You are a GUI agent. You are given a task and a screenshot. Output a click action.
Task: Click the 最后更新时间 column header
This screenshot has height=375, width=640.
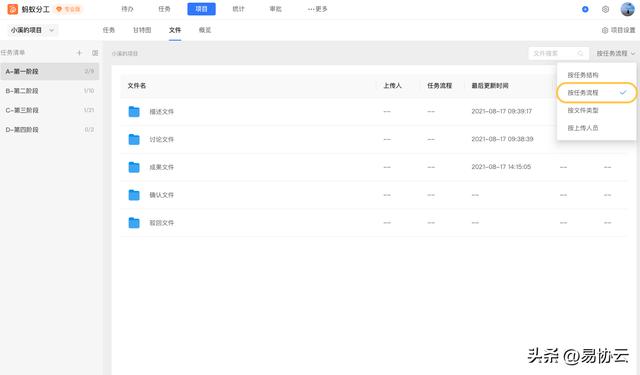pos(490,86)
